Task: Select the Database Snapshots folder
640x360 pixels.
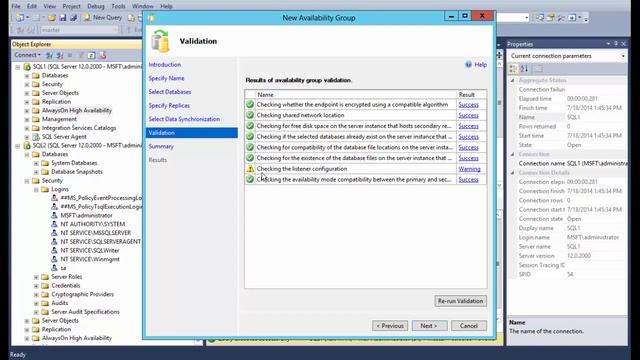Action: [77, 172]
